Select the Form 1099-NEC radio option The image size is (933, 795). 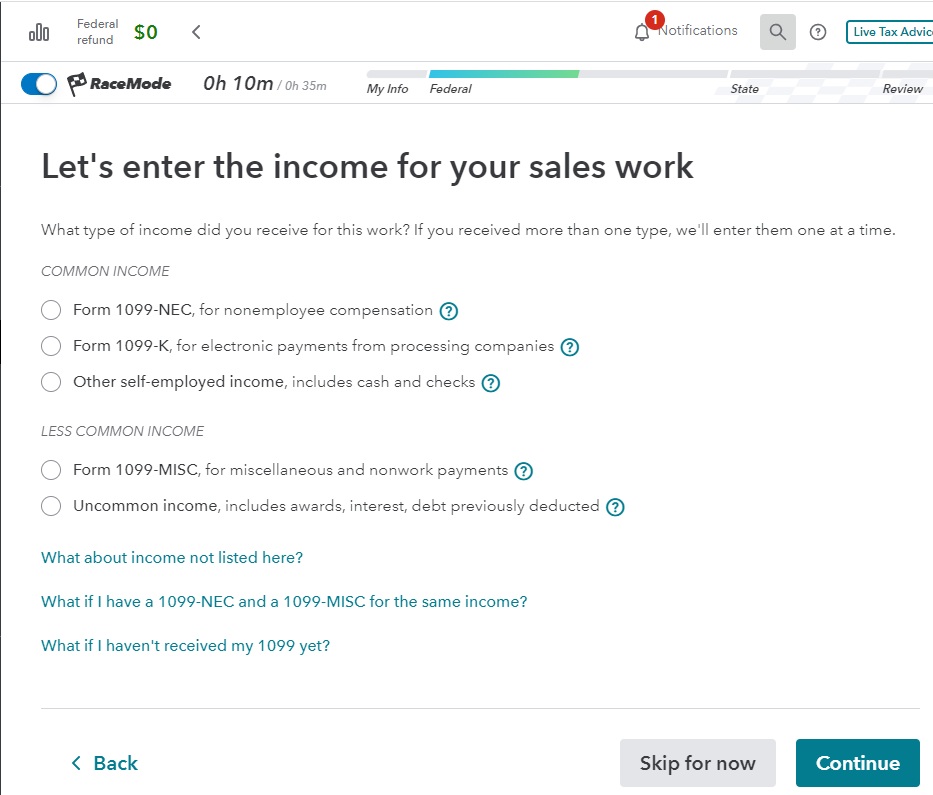(51, 310)
